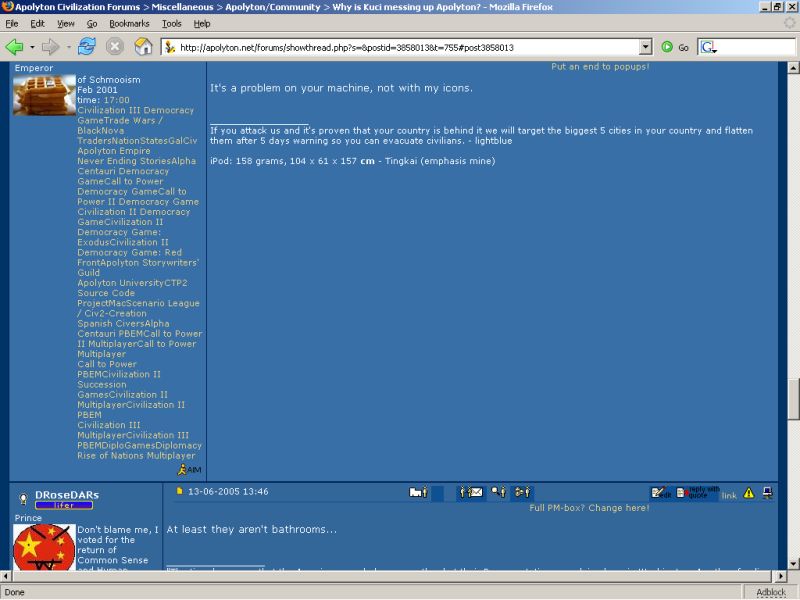Click the 'Put an end to popups!' link
Image resolution: width=800 pixels, height=600 pixels.
[x=600, y=67]
